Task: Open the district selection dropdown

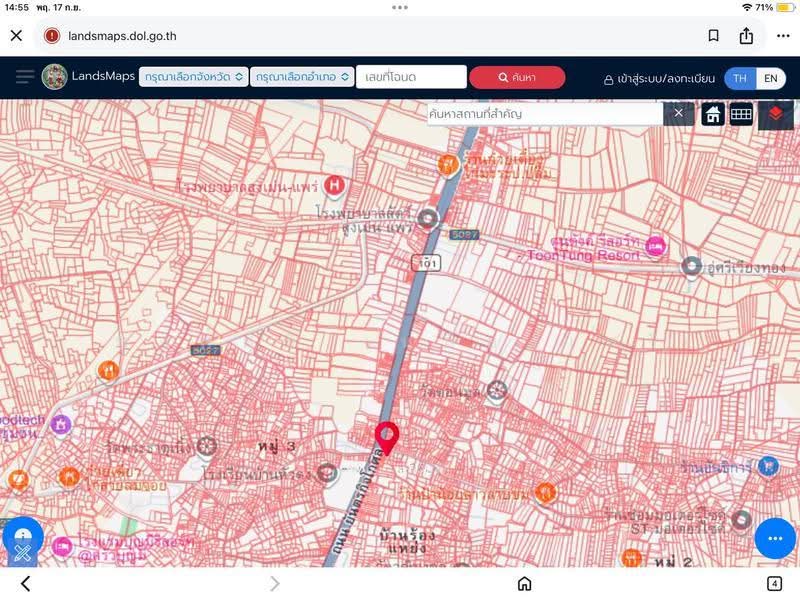Action: (302, 77)
